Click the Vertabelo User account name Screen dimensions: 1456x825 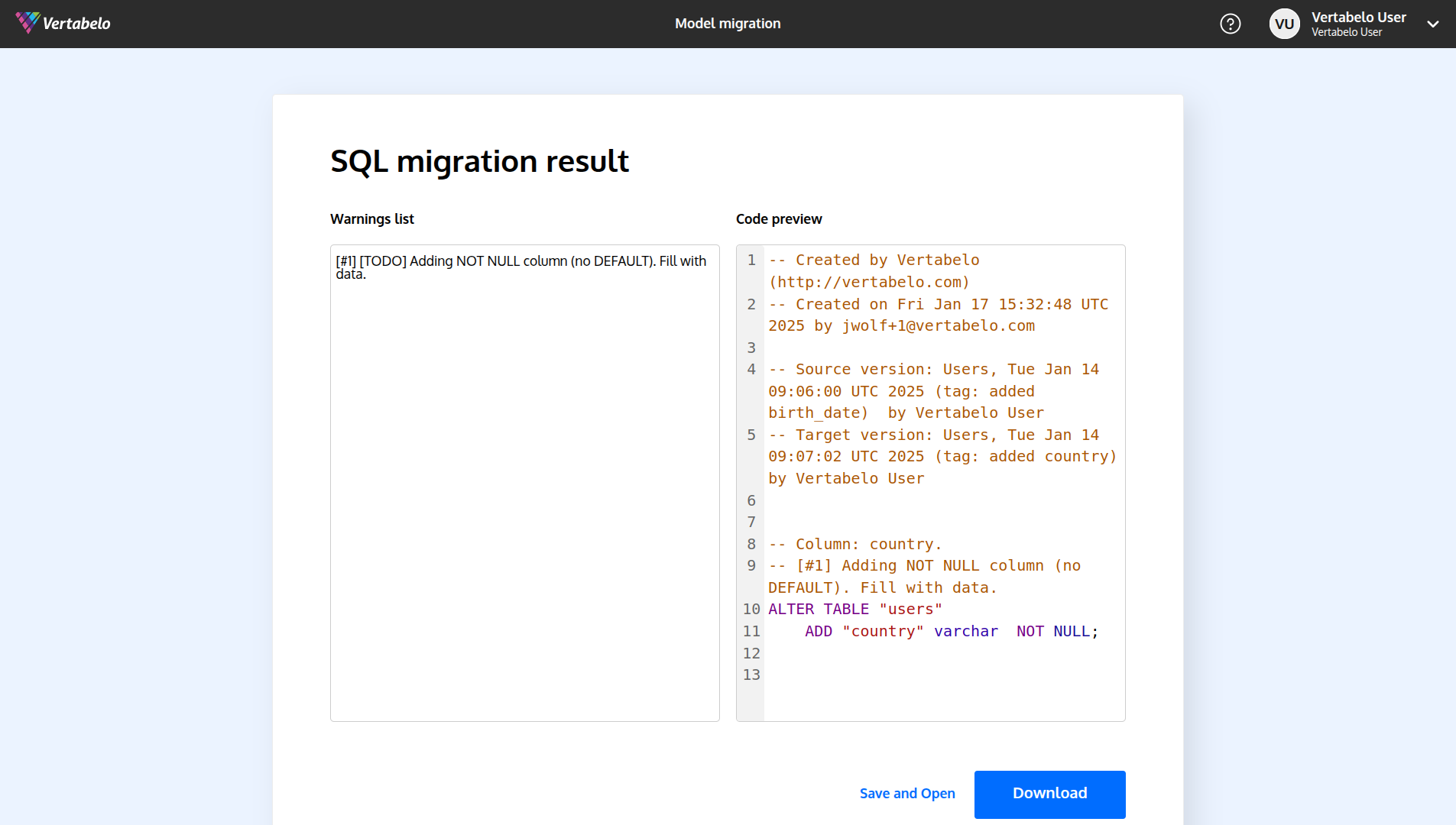(1358, 18)
